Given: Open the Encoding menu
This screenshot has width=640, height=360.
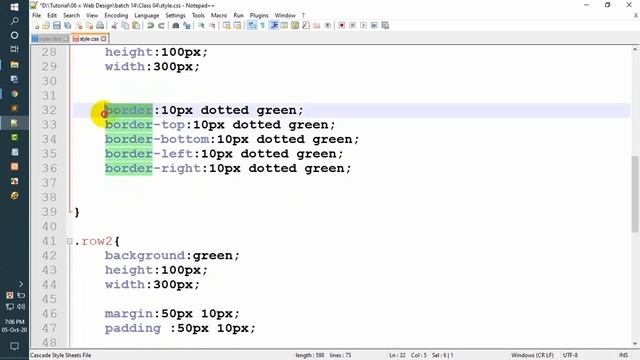Looking at the screenshot, I should (116, 16).
